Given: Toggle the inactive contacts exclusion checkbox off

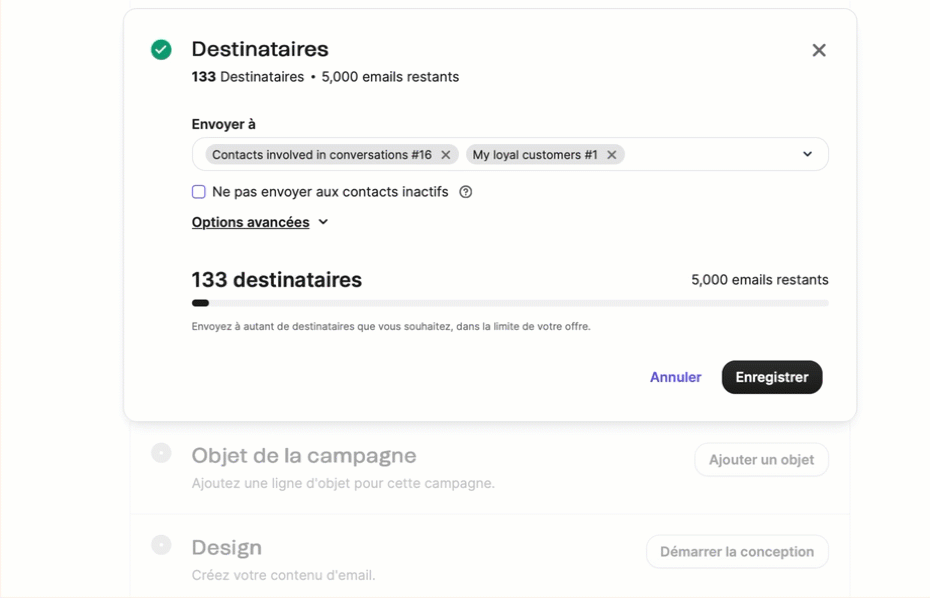Looking at the screenshot, I should 198,192.
